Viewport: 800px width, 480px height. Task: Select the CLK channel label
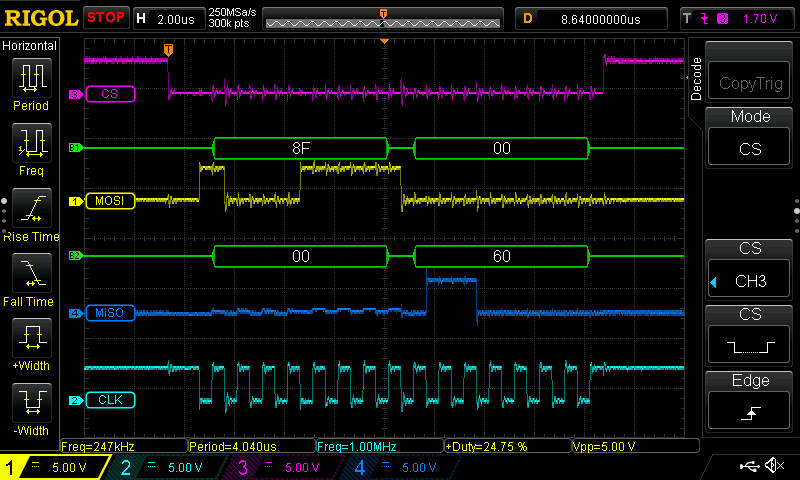[110, 400]
